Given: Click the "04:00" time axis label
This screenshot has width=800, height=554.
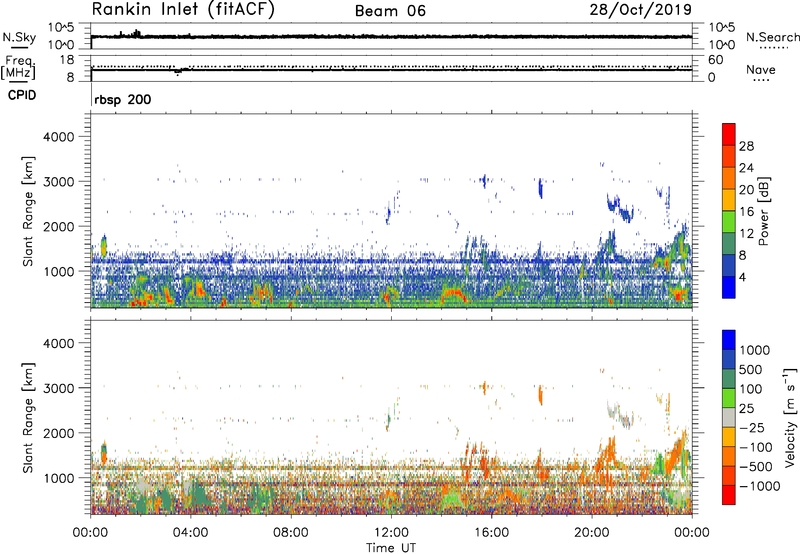Looking at the screenshot, I should coord(190,533).
